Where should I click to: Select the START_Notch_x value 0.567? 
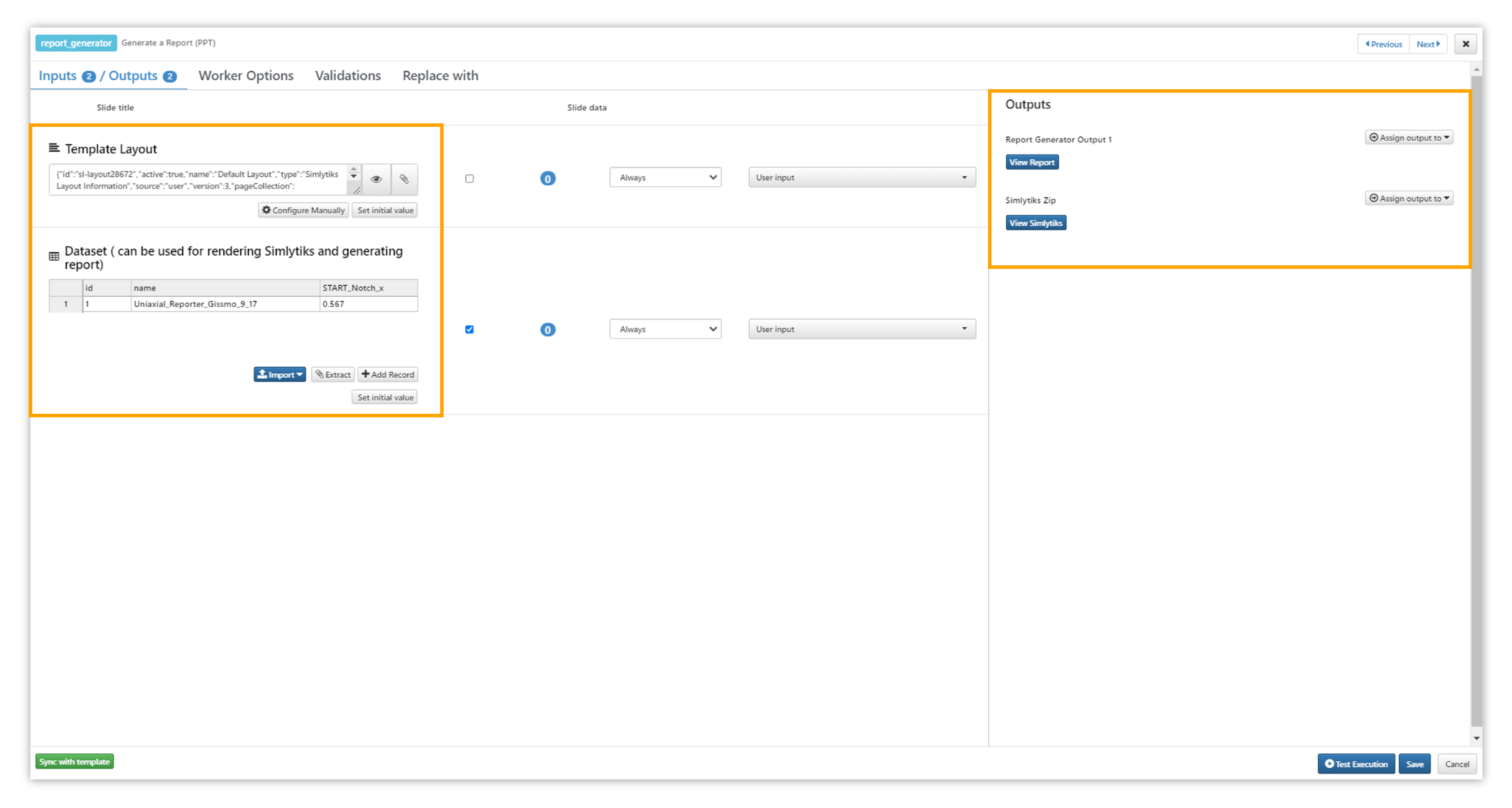[369, 304]
